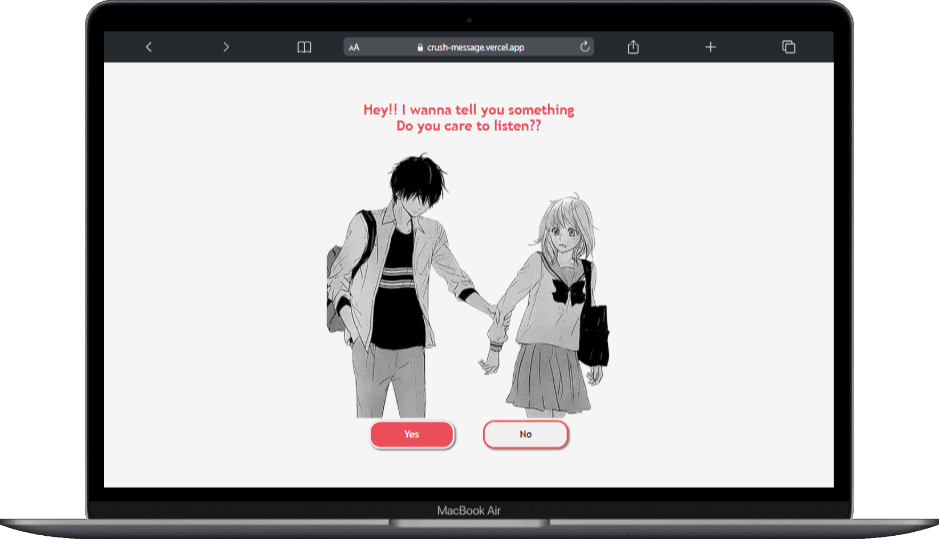The height and width of the screenshot is (539, 939).
Task: Go forward with the forward arrow
Action: pos(226,47)
